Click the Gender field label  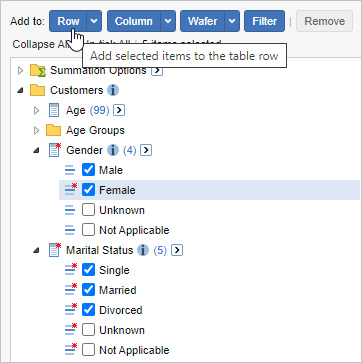click(84, 150)
